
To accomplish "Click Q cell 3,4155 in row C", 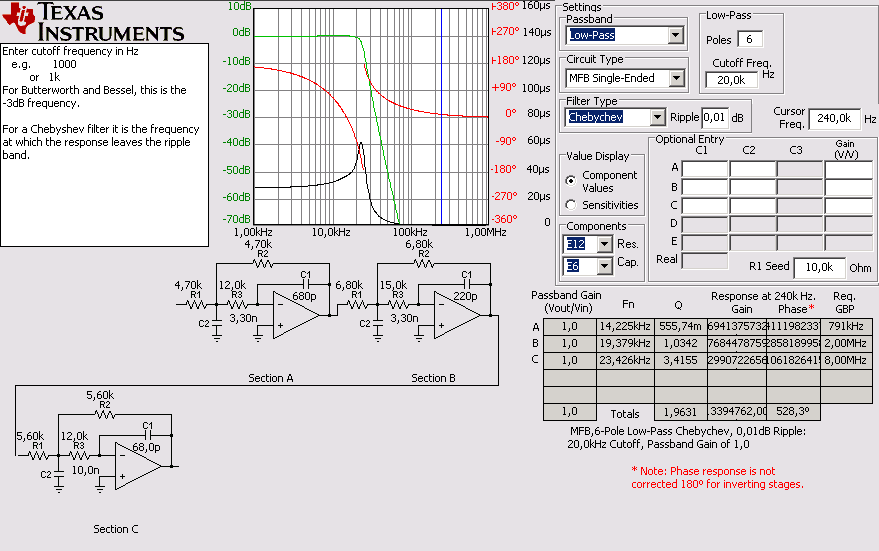I will [x=681, y=360].
